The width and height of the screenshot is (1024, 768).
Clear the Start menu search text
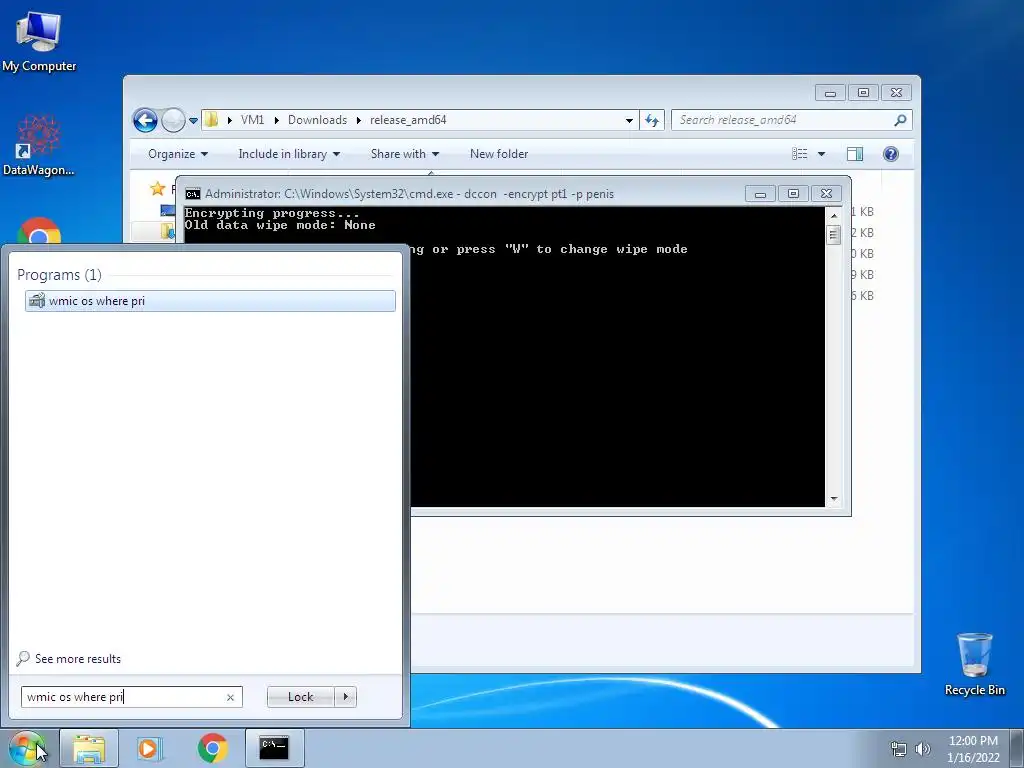(x=231, y=697)
